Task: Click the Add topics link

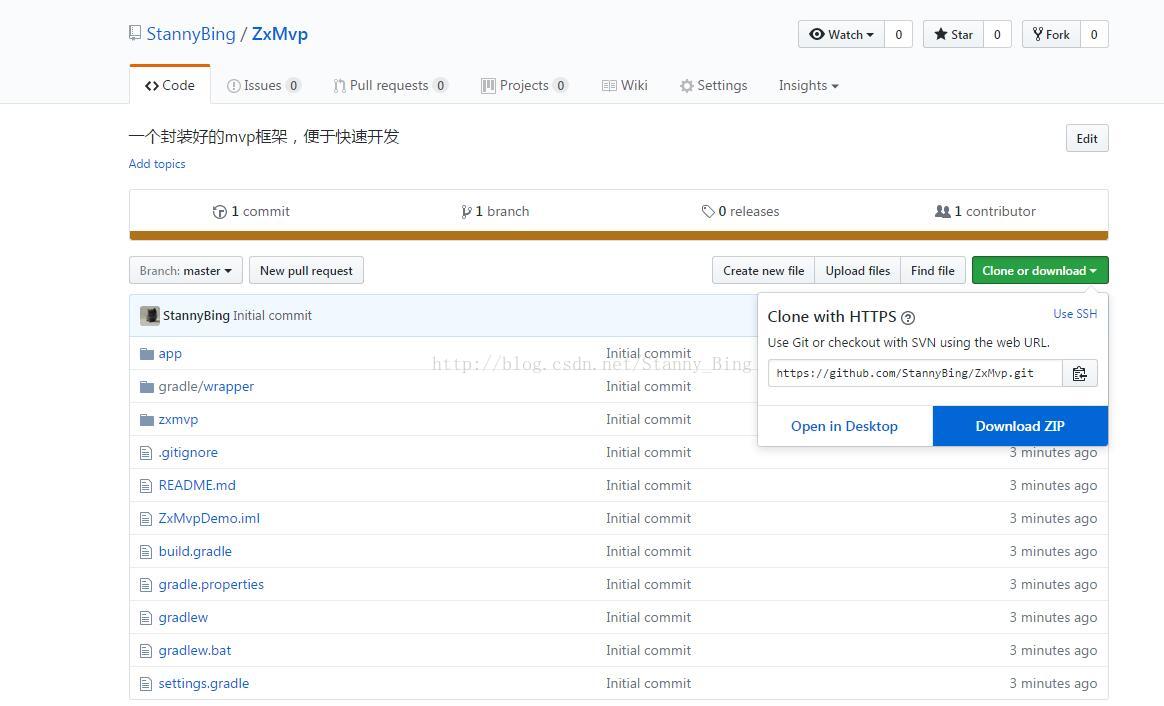Action: point(157,164)
